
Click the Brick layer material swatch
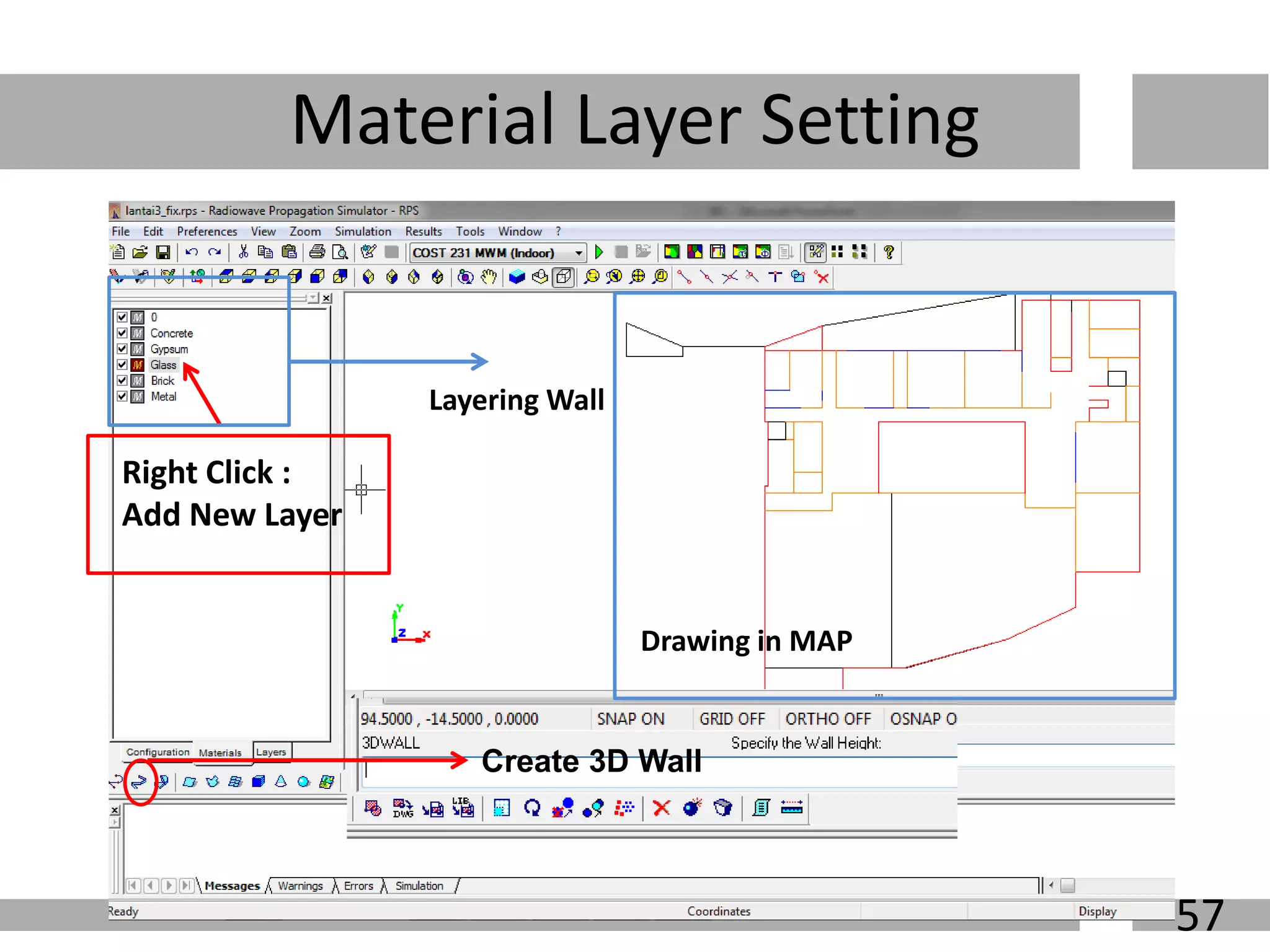(x=138, y=381)
